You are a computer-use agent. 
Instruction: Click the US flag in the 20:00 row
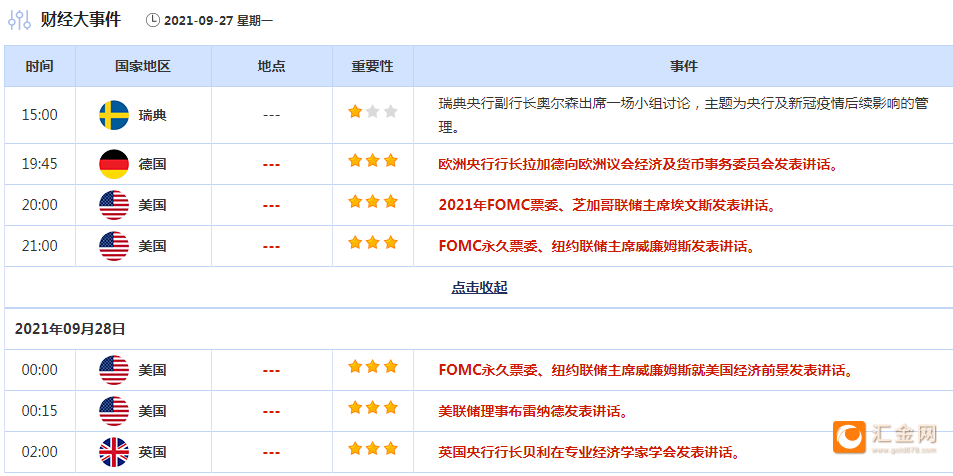[114, 205]
